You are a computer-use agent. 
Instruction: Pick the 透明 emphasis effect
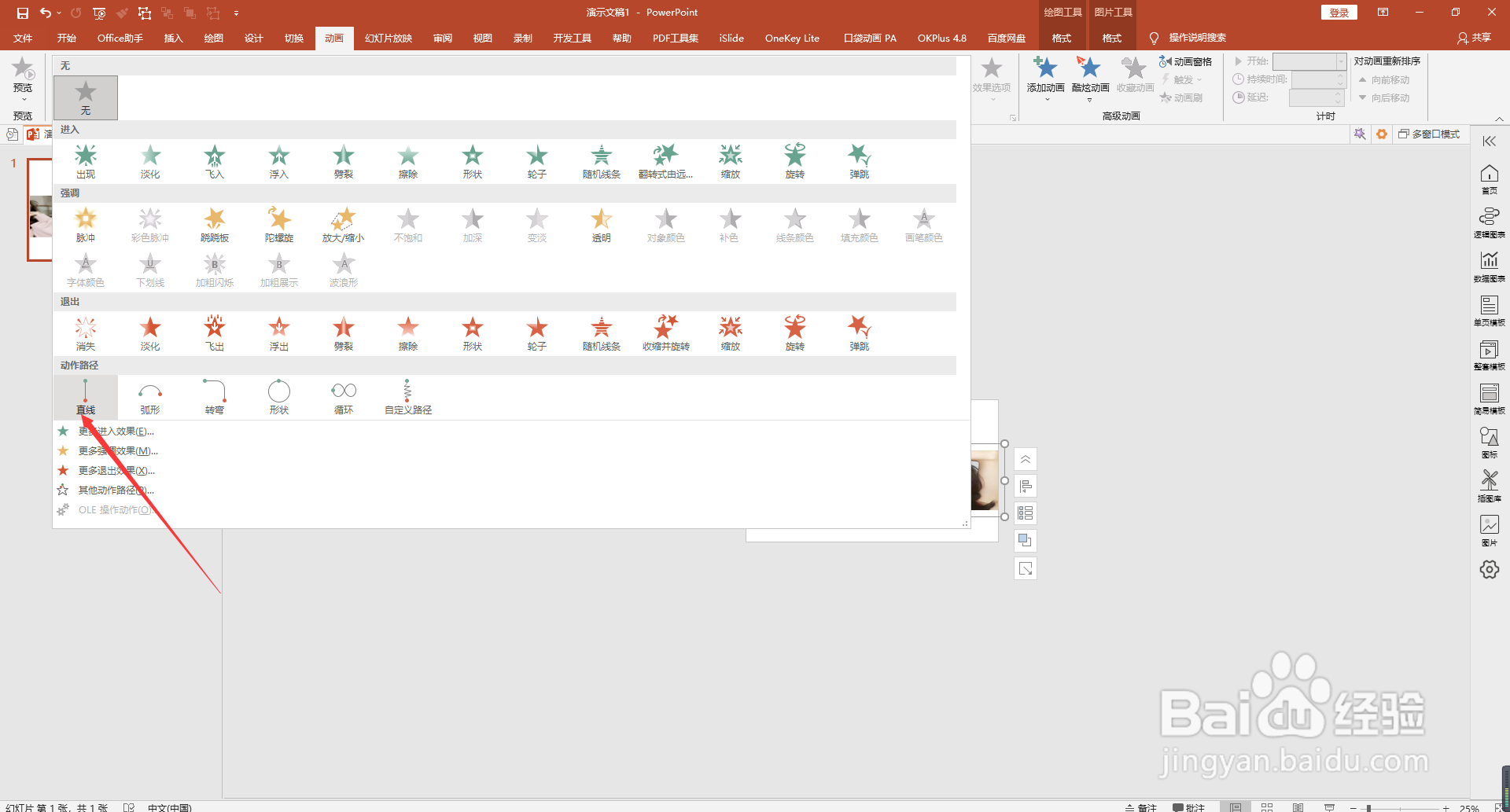(602, 225)
